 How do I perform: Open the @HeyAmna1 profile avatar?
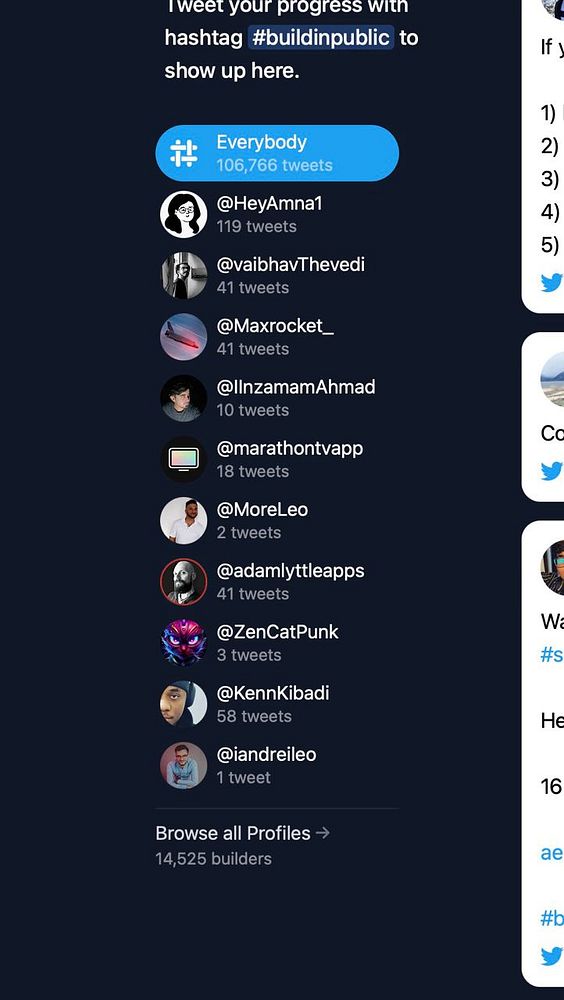coord(184,214)
